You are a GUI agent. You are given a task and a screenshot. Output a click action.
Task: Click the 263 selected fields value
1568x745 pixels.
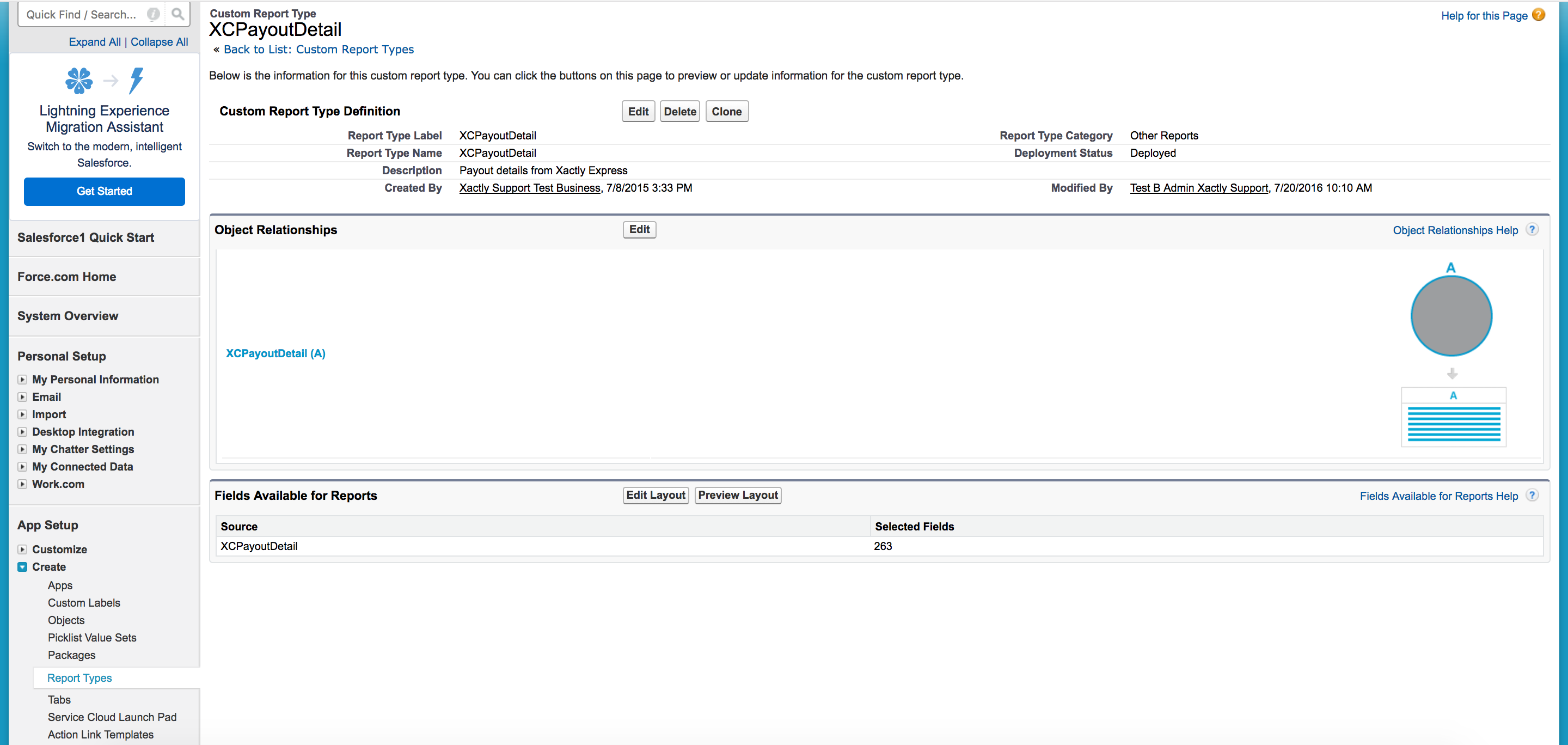point(883,546)
